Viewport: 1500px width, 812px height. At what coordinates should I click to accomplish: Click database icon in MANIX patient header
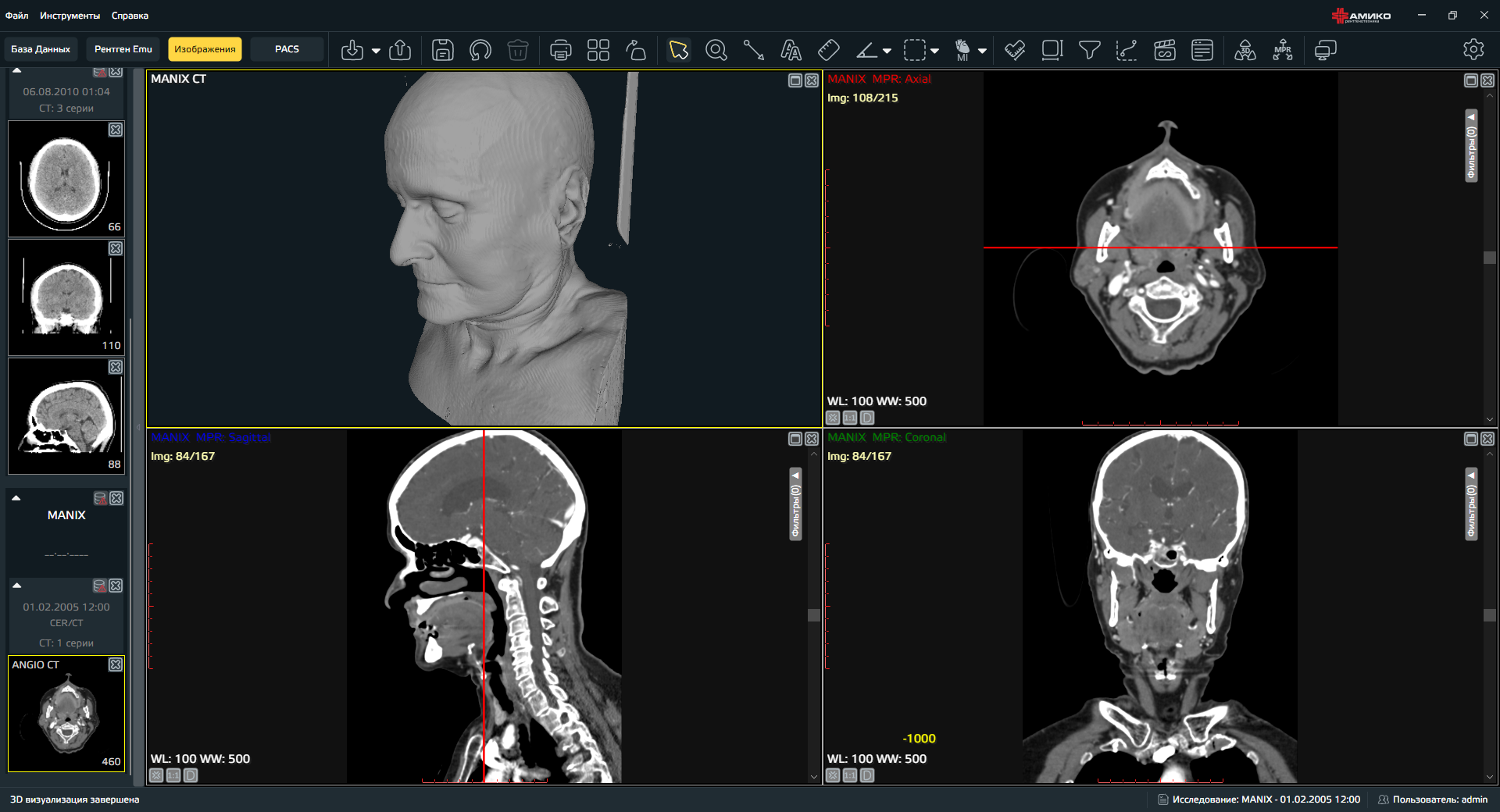click(100, 498)
